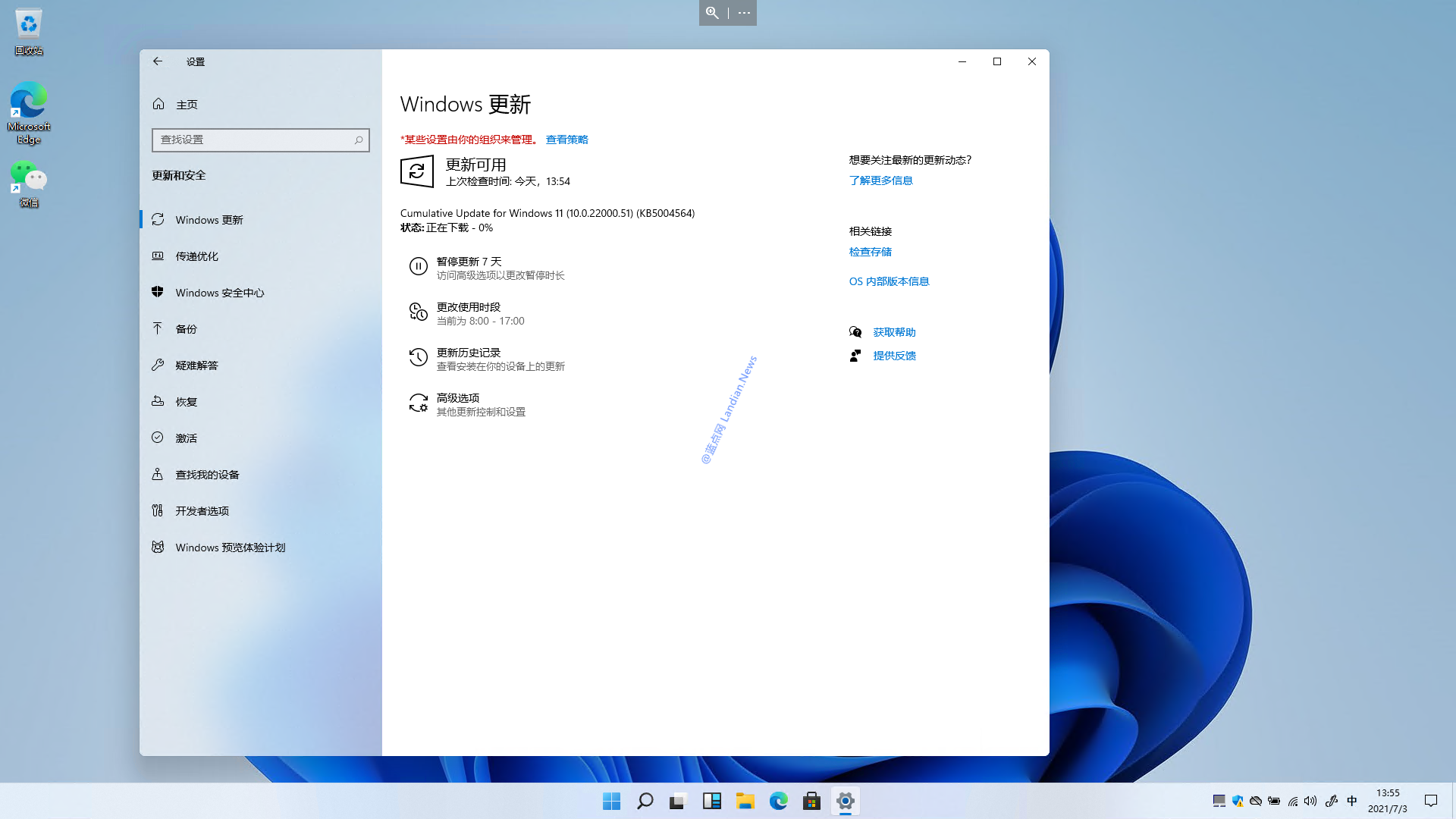This screenshot has height=819, width=1456.
Task: Open 高级选项 advanced options
Action: (458, 398)
